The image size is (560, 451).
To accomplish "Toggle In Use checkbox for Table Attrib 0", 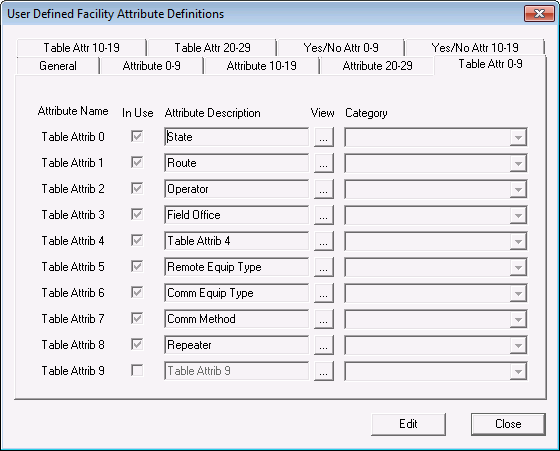I will [x=137, y=136].
